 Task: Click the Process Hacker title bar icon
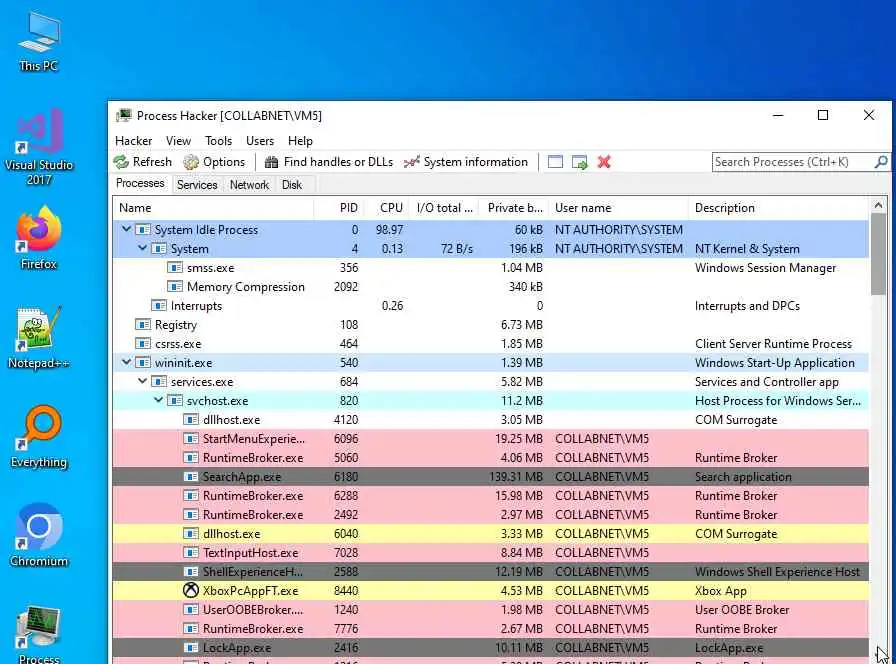tap(123, 115)
